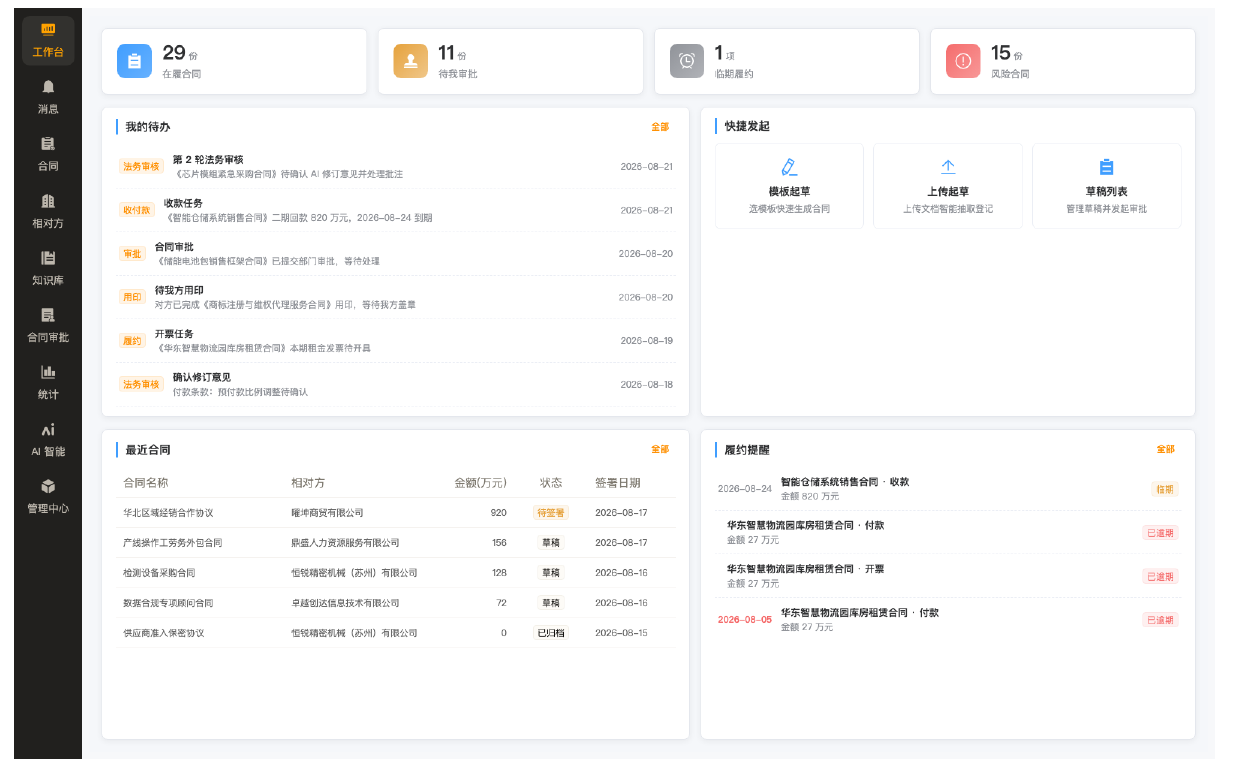Open the 收款任务 todo item
Viewport: 1235px width, 775px height.
396,210
